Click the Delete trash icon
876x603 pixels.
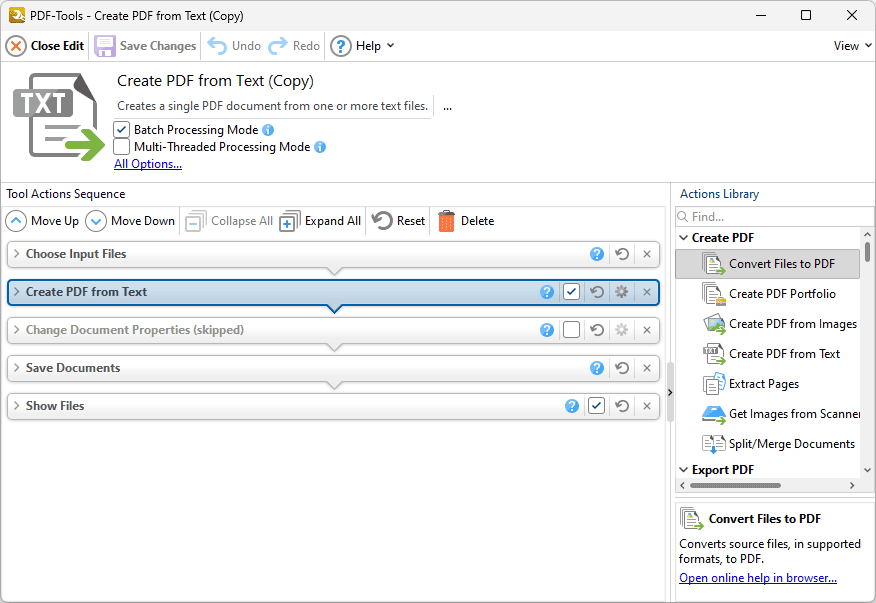[x=446, y=220]
